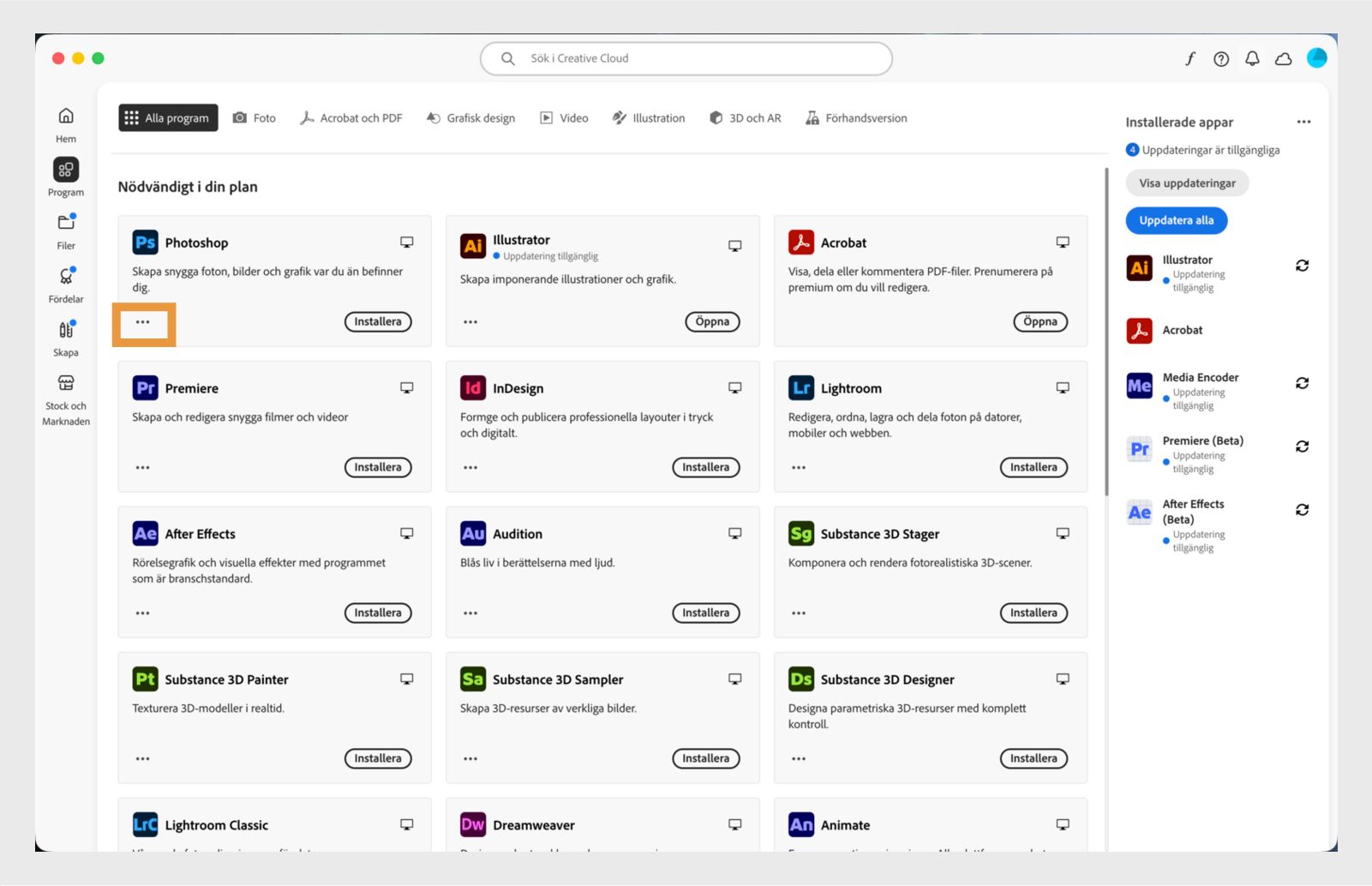Click the Photoshop app icon
Screen dimensions: 1372x886
[x=146, y=242]
